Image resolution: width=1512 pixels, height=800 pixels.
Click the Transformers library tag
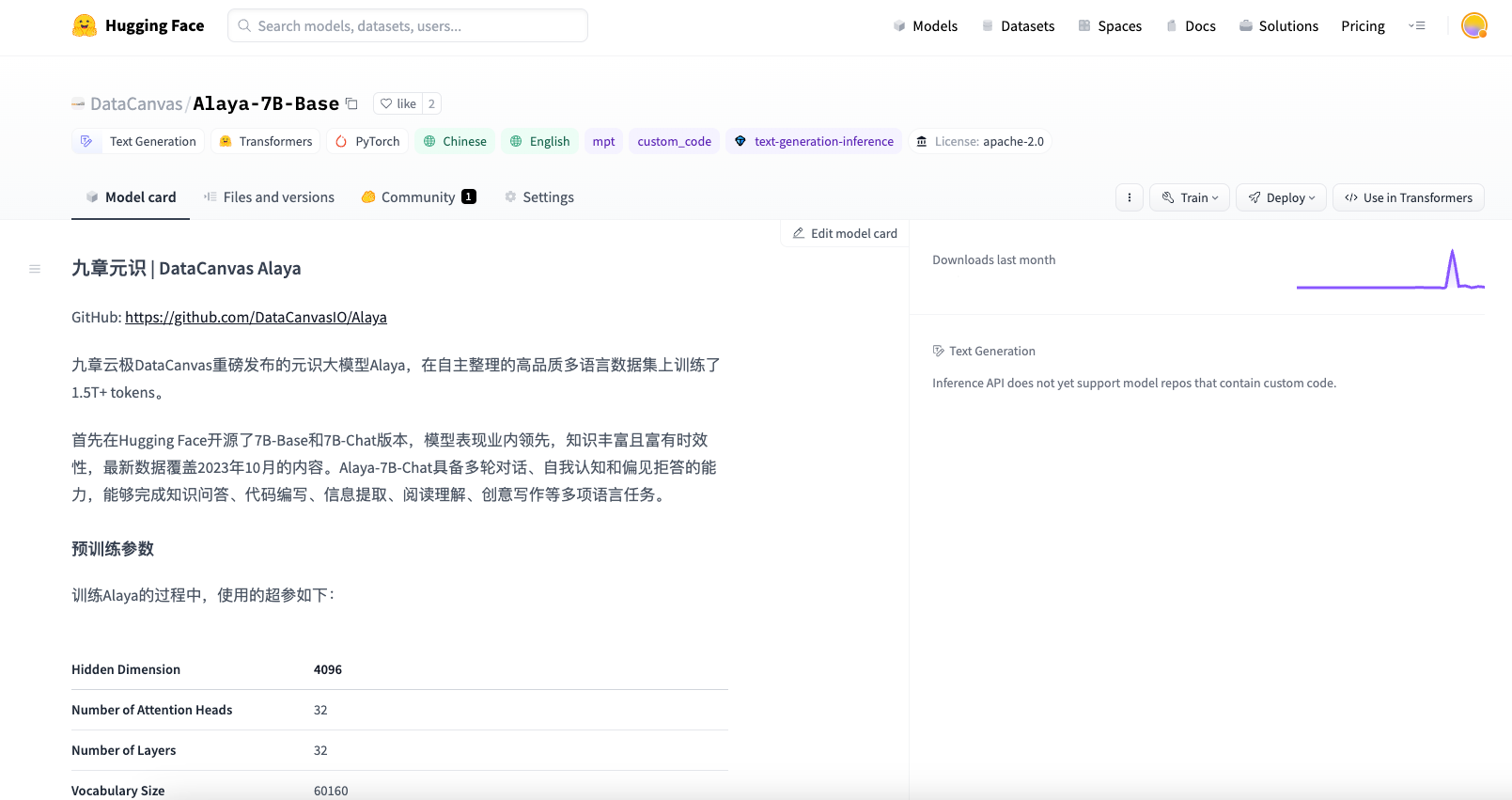click(266, 141)
